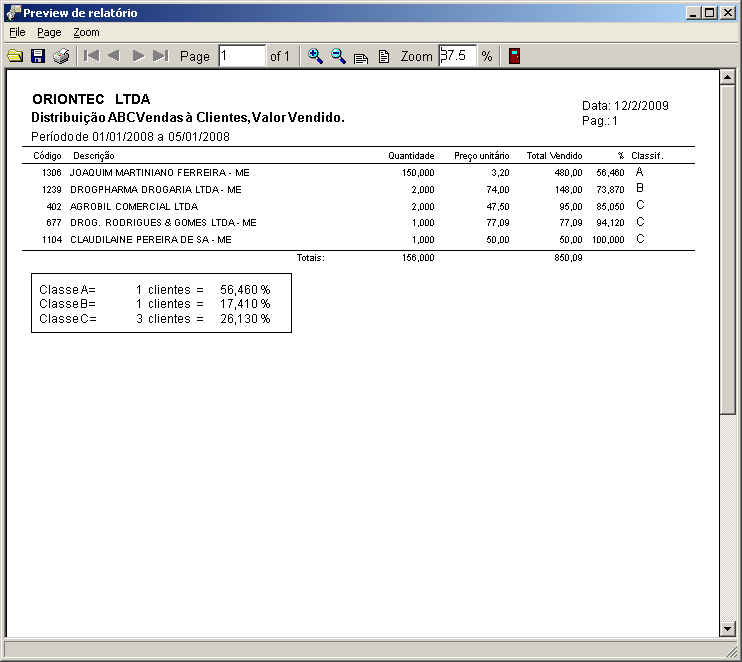Click the Classif. column header

tap(647, 156)
